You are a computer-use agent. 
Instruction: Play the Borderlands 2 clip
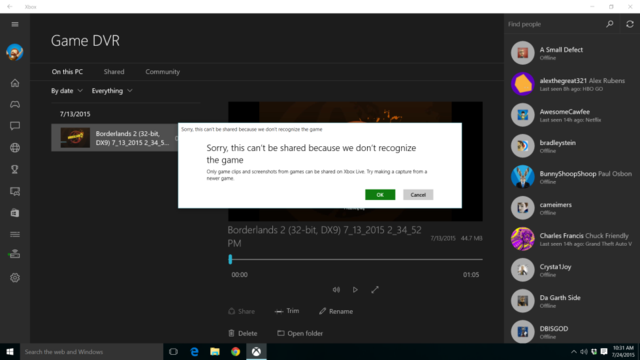pos(355,289)
